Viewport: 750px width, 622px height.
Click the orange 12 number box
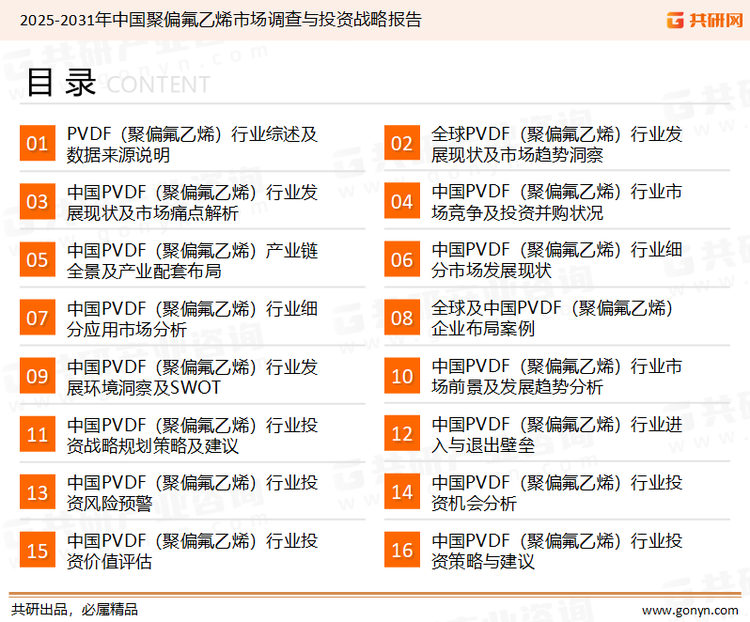click(x=402, y=434)
